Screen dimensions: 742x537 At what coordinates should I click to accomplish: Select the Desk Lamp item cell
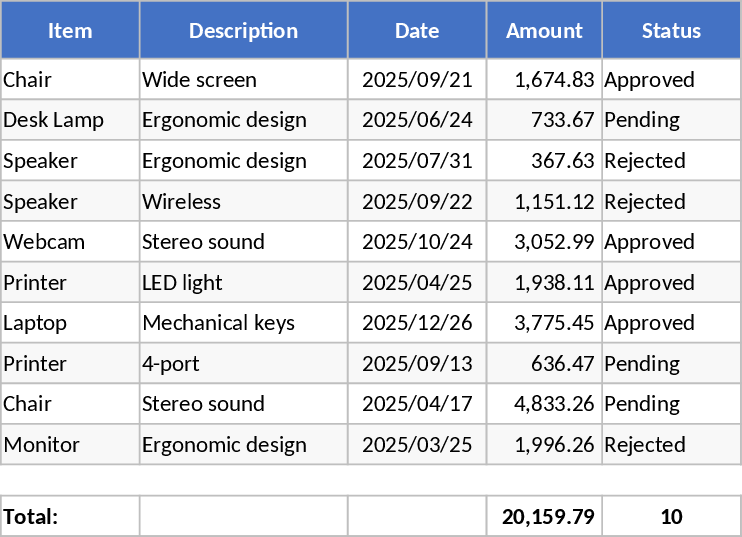(70, 120)
